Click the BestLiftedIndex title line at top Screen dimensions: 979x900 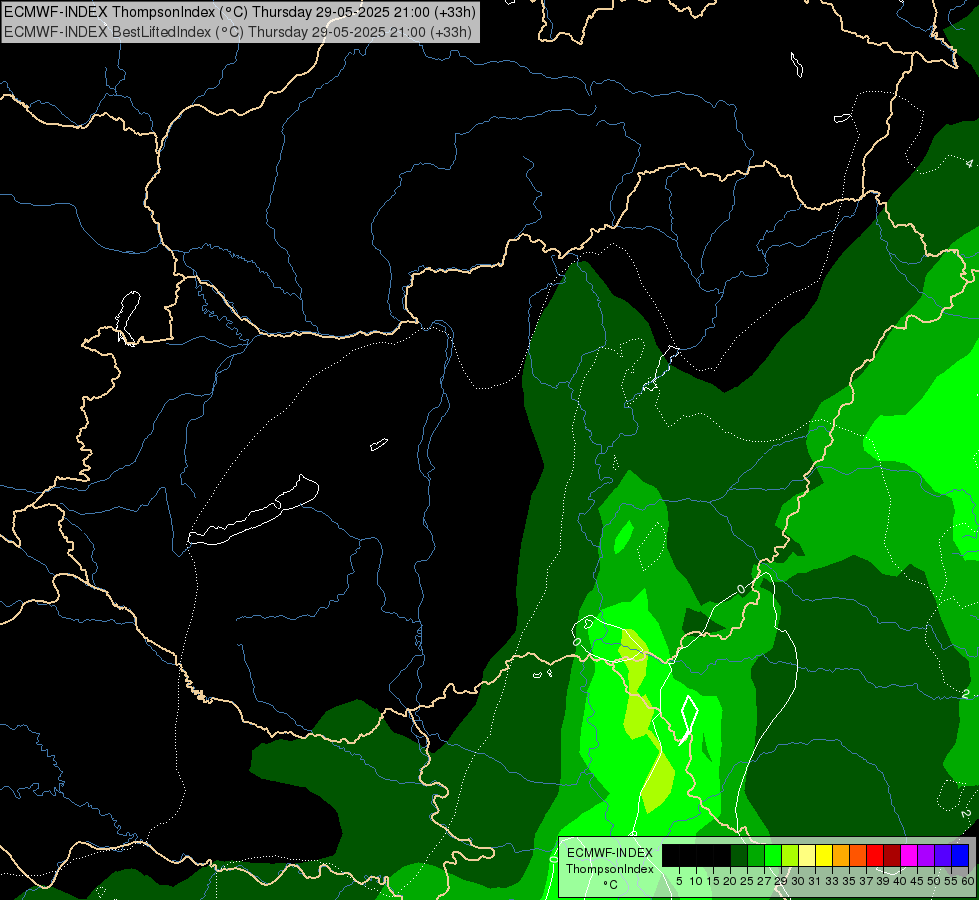pos(238,32)
